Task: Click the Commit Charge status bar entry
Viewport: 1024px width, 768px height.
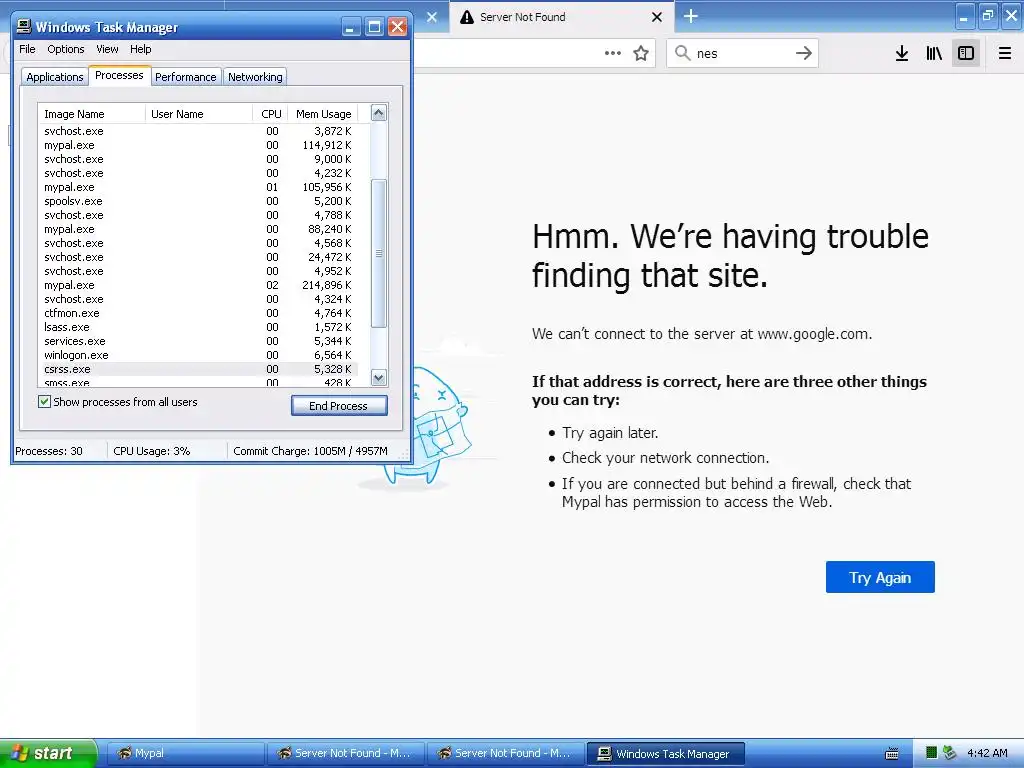Action: [310, 451]
